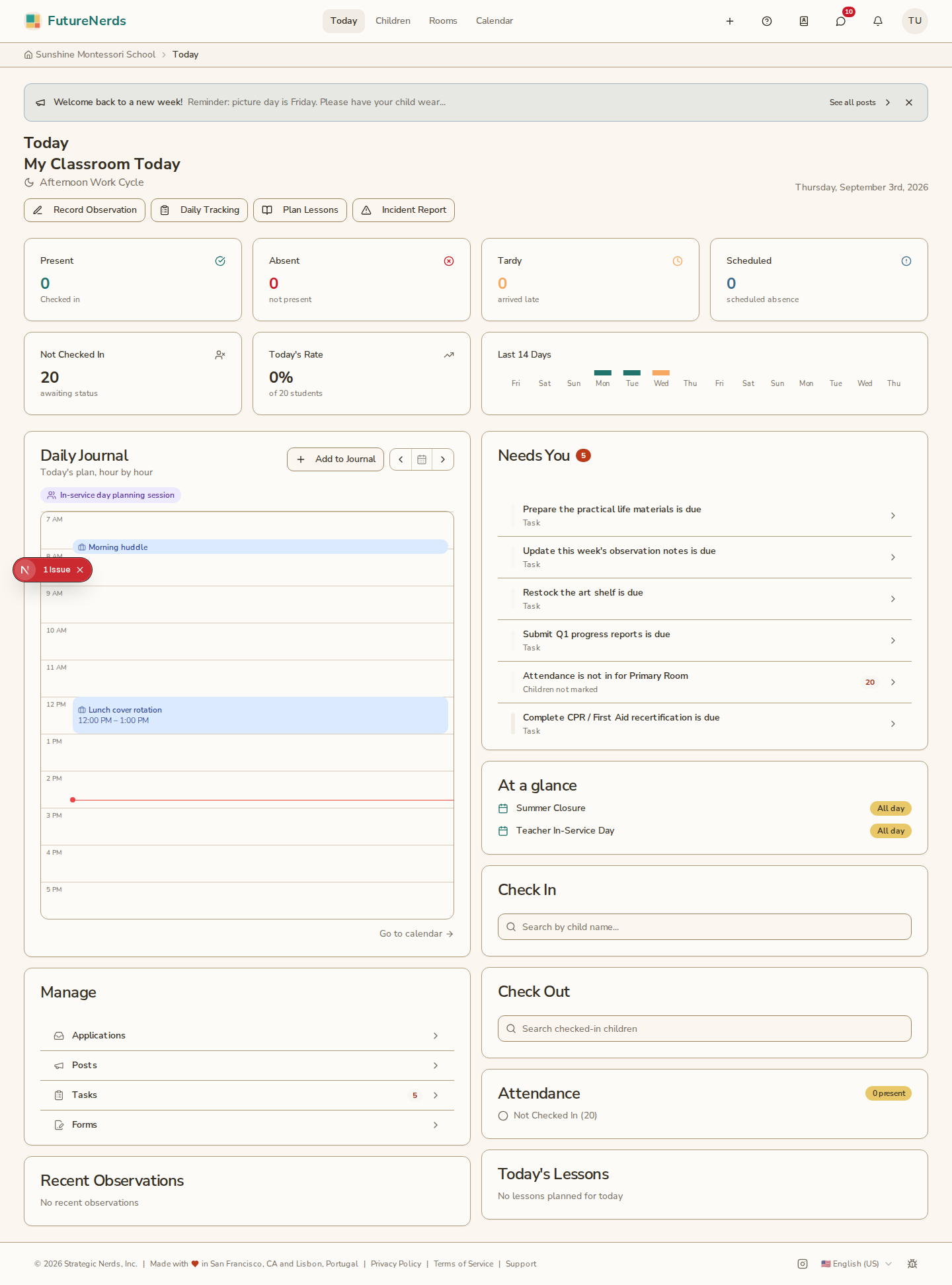This screenshot has height=1285, width=952.
Task: Focus the Check In child name search
Action: tap(705, 927)
